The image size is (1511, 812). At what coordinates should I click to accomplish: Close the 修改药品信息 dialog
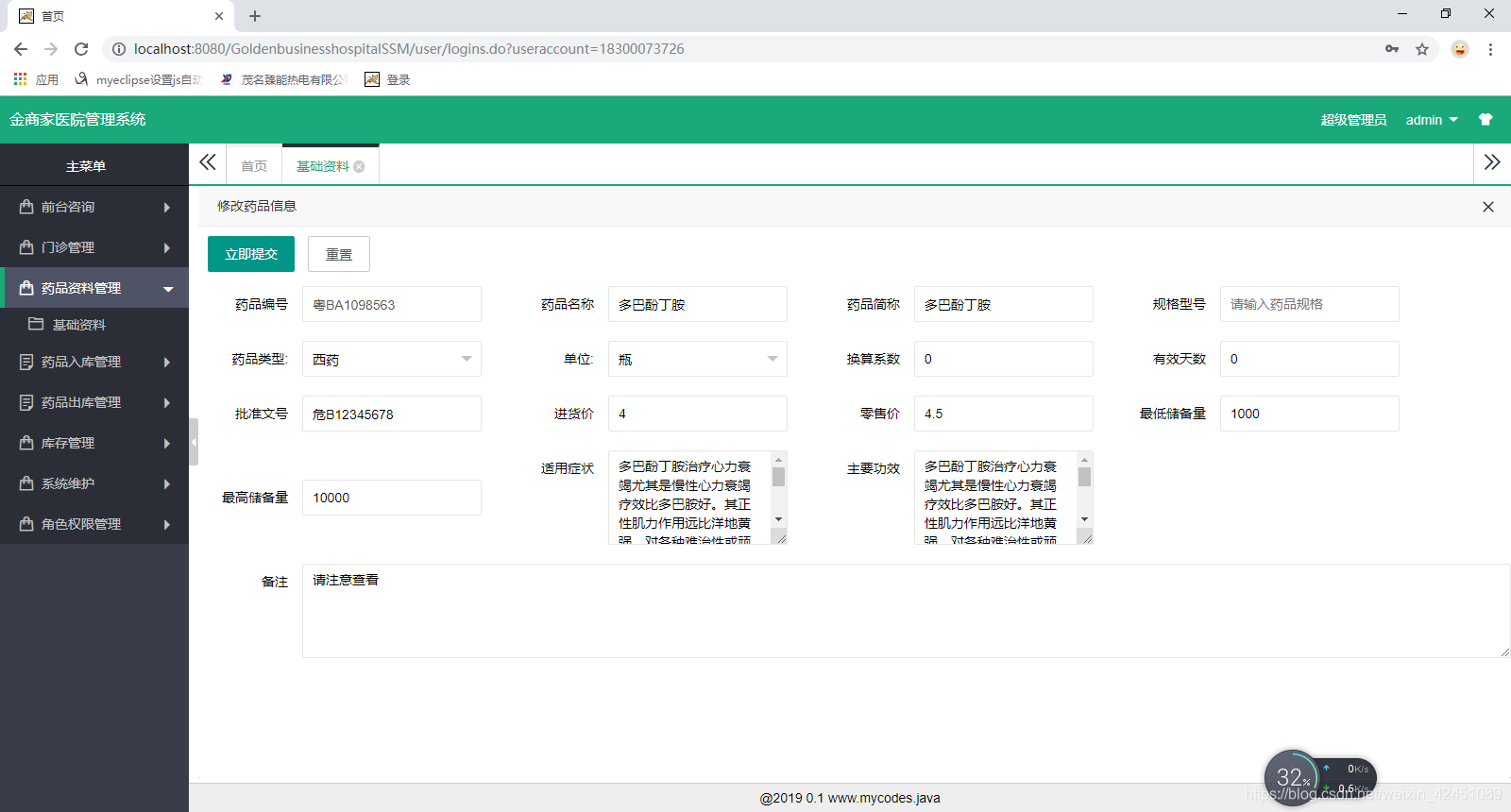[x=1487, y=207]
